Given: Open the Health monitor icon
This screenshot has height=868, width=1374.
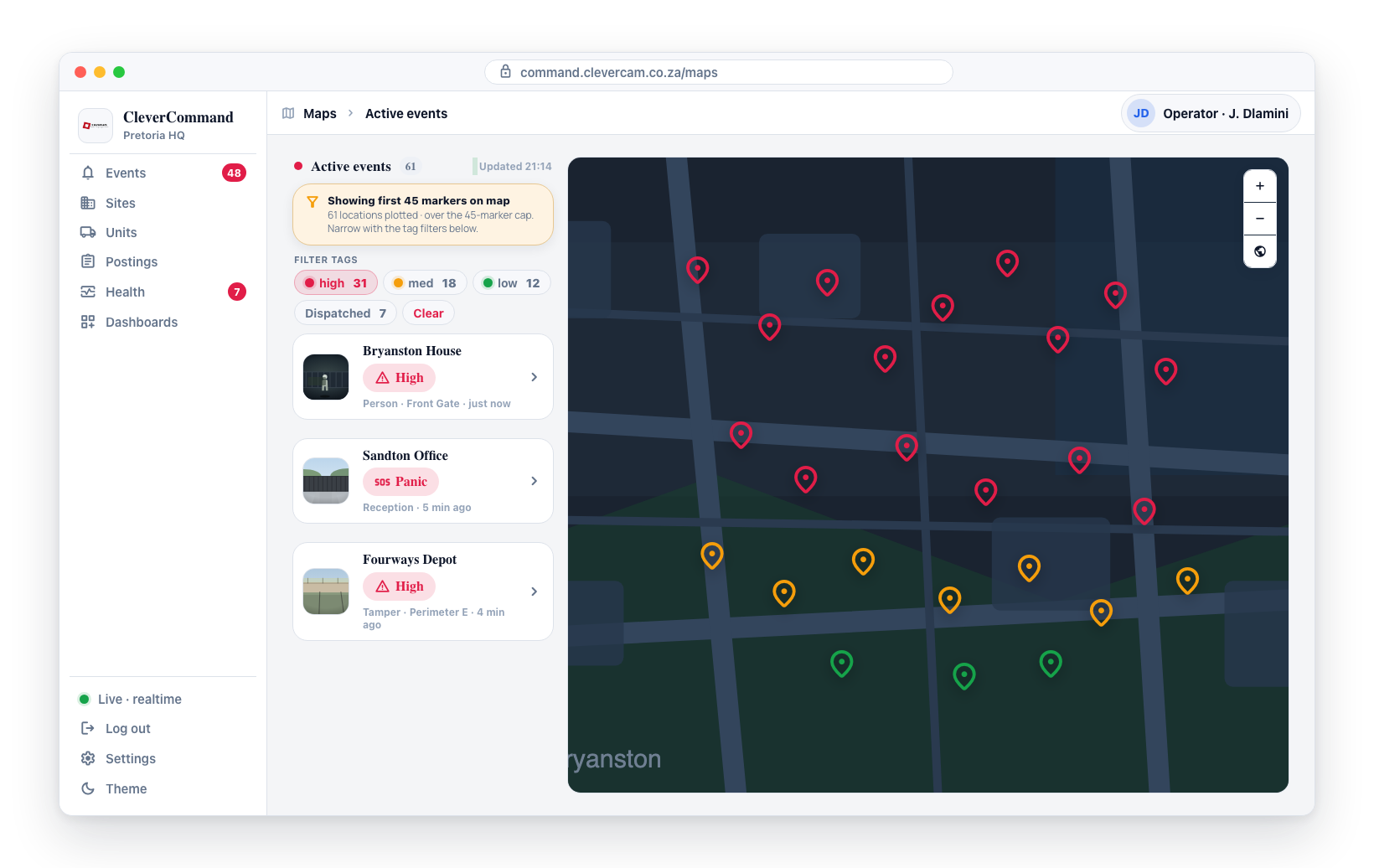Looking at the screenshot, I should tap(88, 292).
